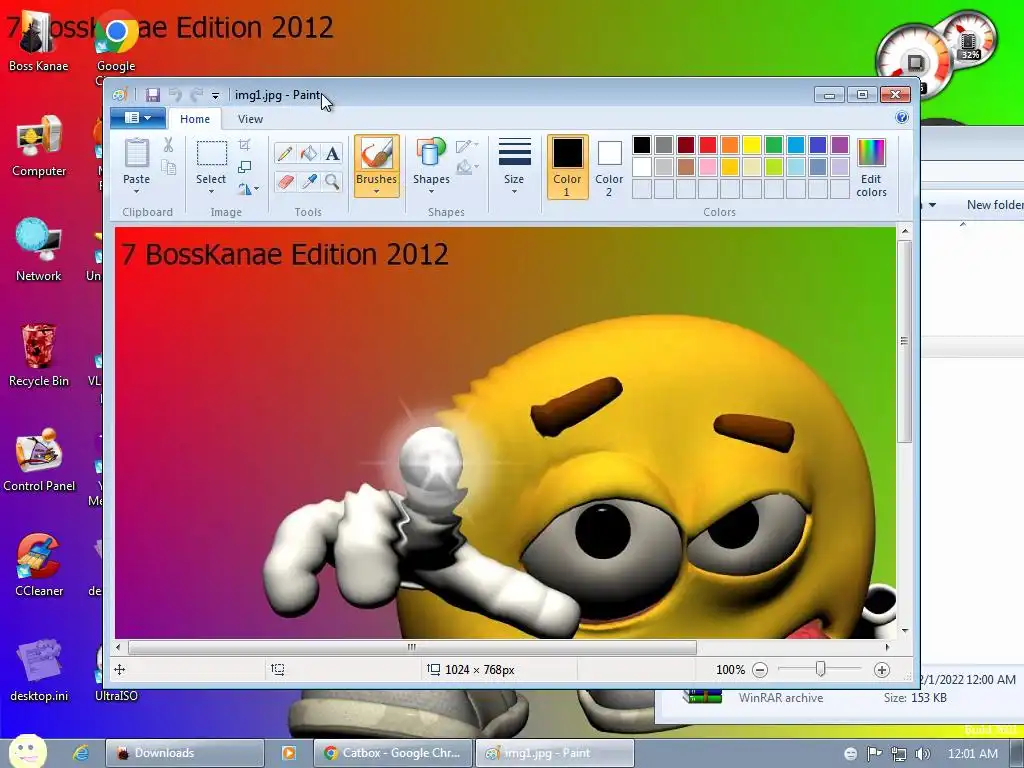Click the vertical scrollbar up arrow
The height and width of the screenshot is (768, 1024).
coord(904,231)
